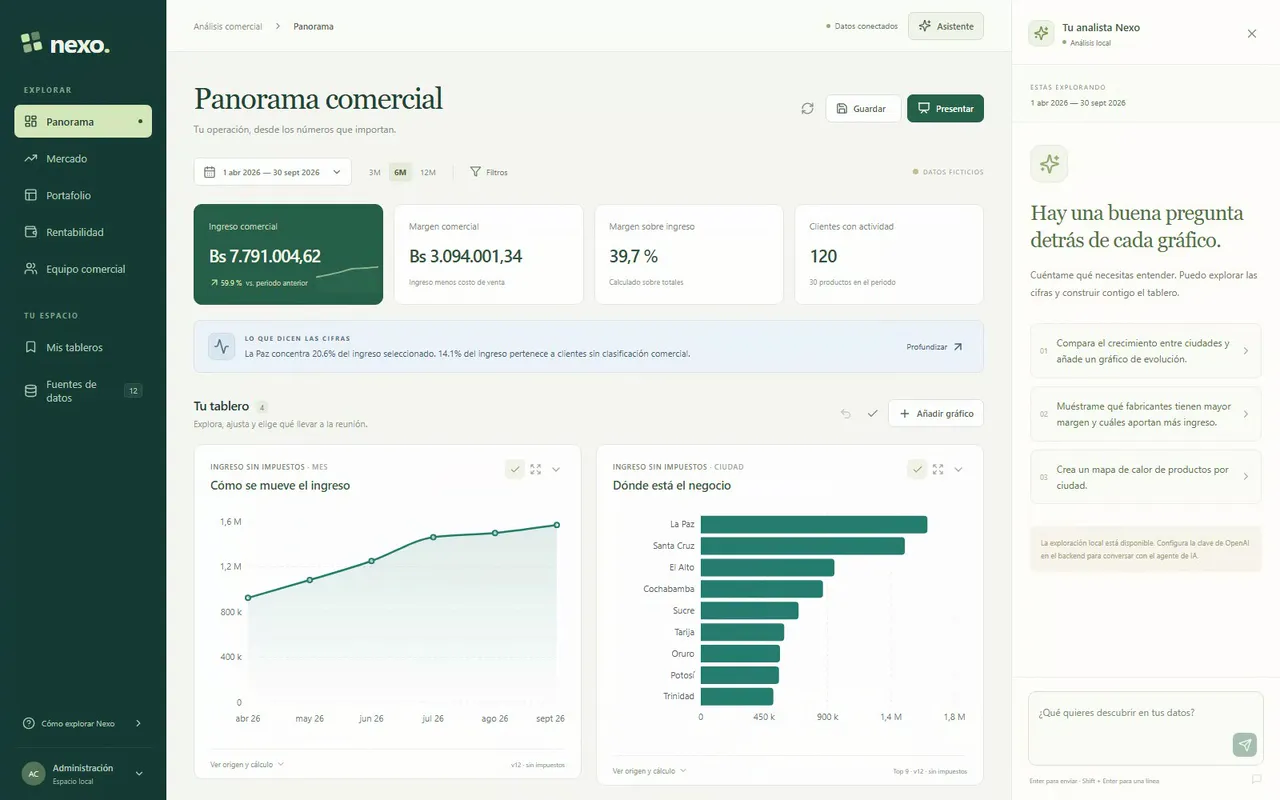Send the message with the paper-plane icon
The image size is (1280, 800).
[1244, 744]
